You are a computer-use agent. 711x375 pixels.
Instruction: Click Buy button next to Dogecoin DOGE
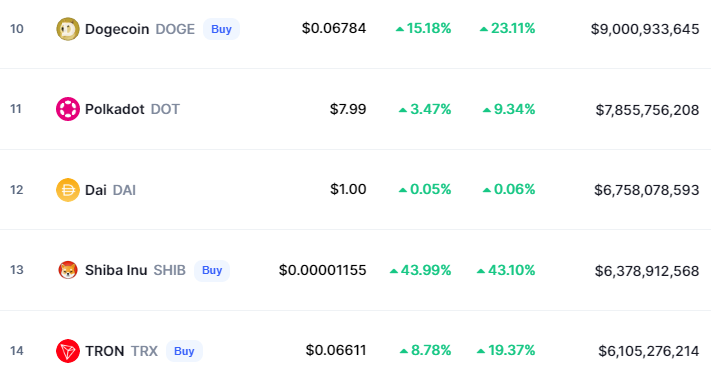point(221,29)
